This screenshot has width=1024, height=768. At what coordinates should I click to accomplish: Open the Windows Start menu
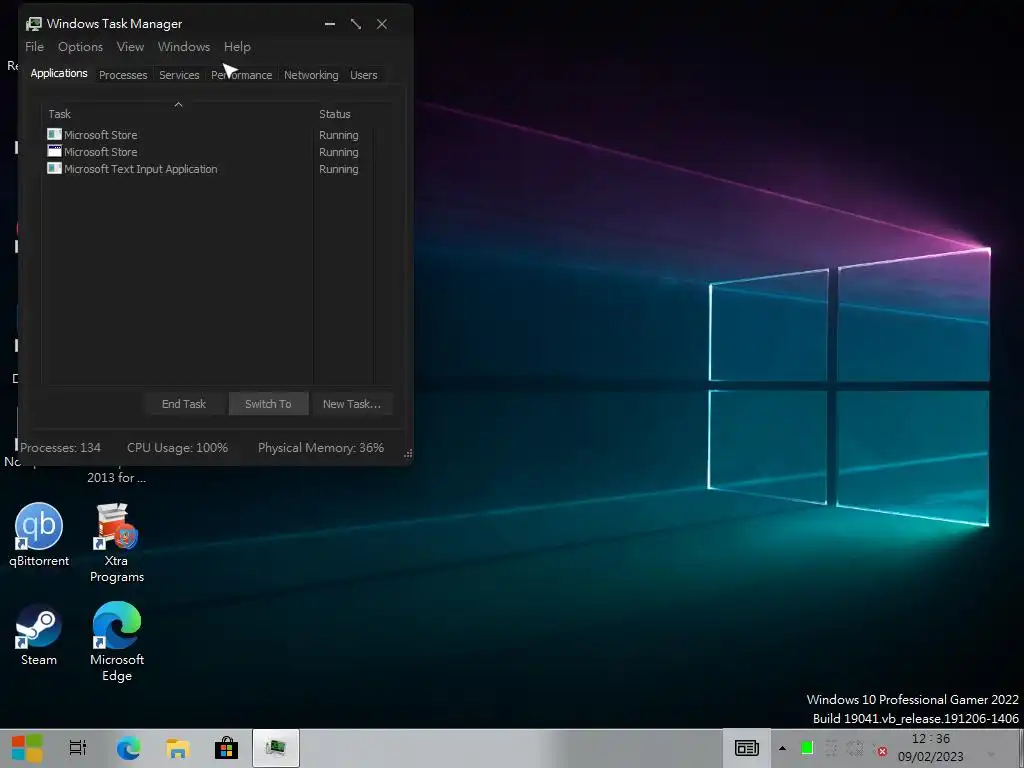27,748
